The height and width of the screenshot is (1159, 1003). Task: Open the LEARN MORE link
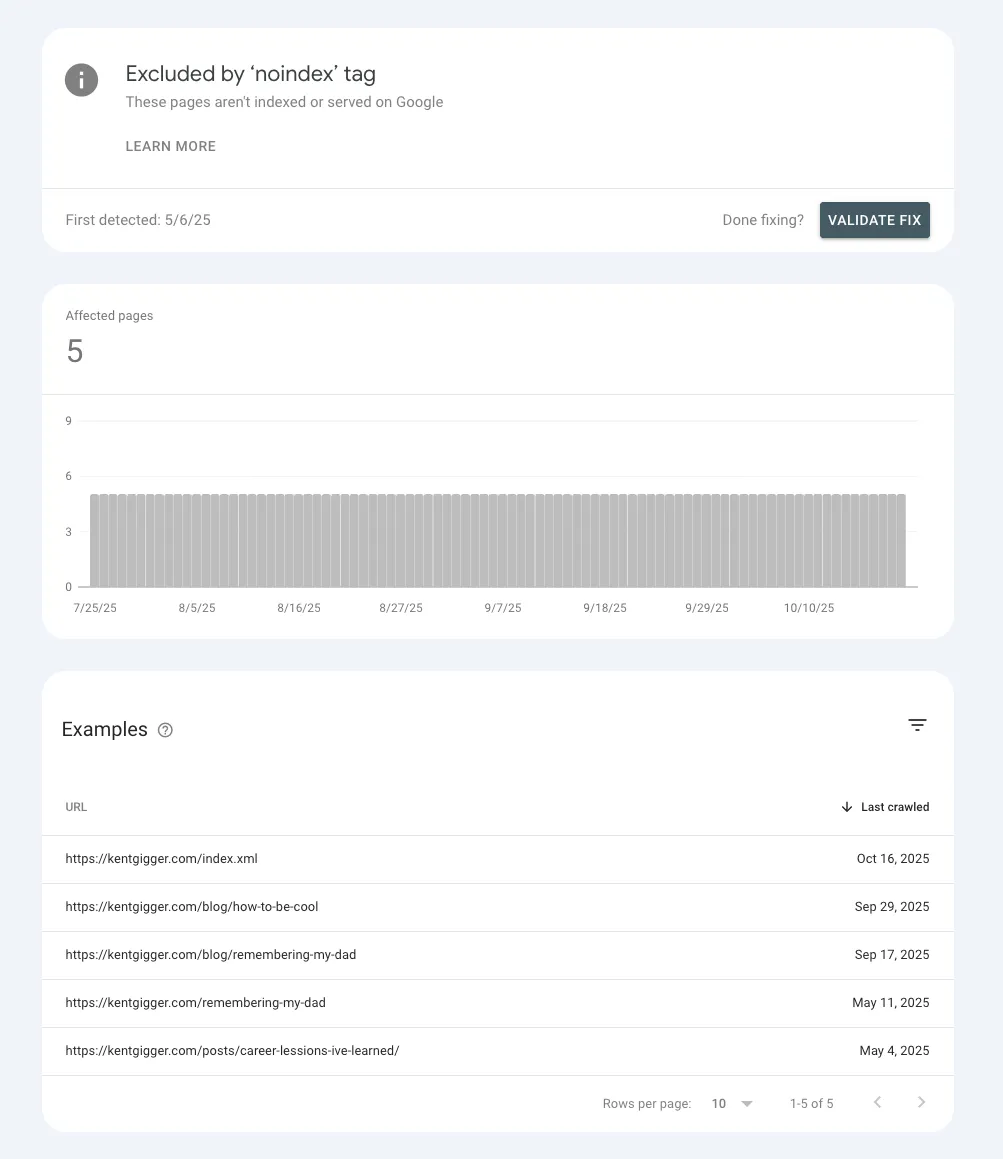170,146
